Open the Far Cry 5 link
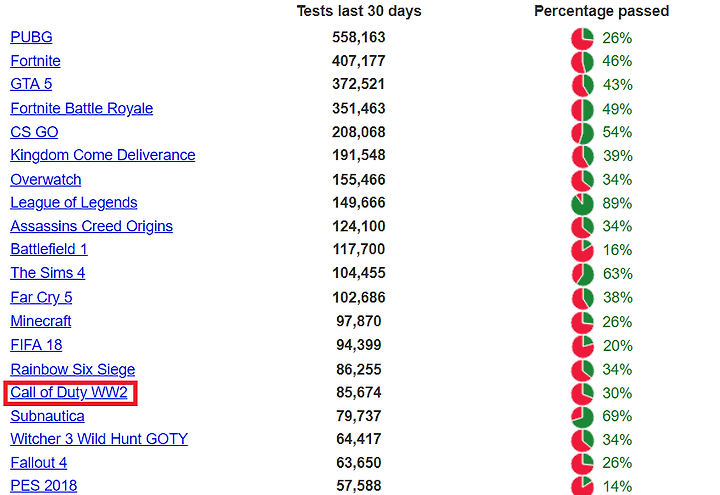This screenshot has width=720, height=495. click(41, 297)
